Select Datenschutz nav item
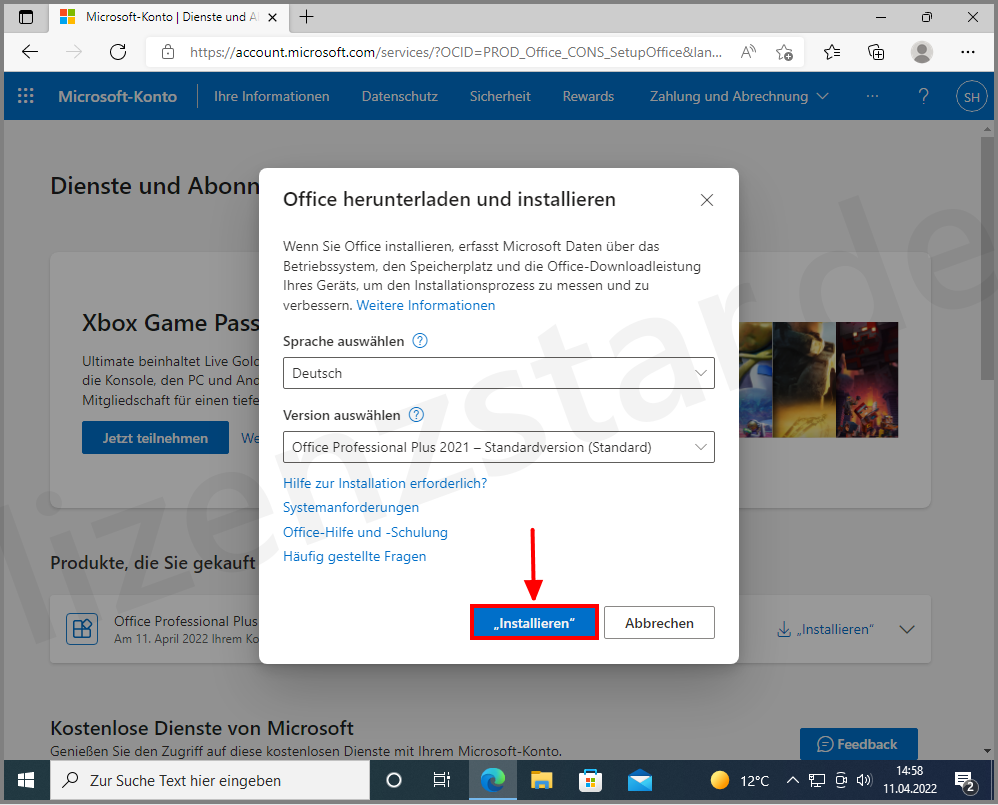 pos(400,96)
